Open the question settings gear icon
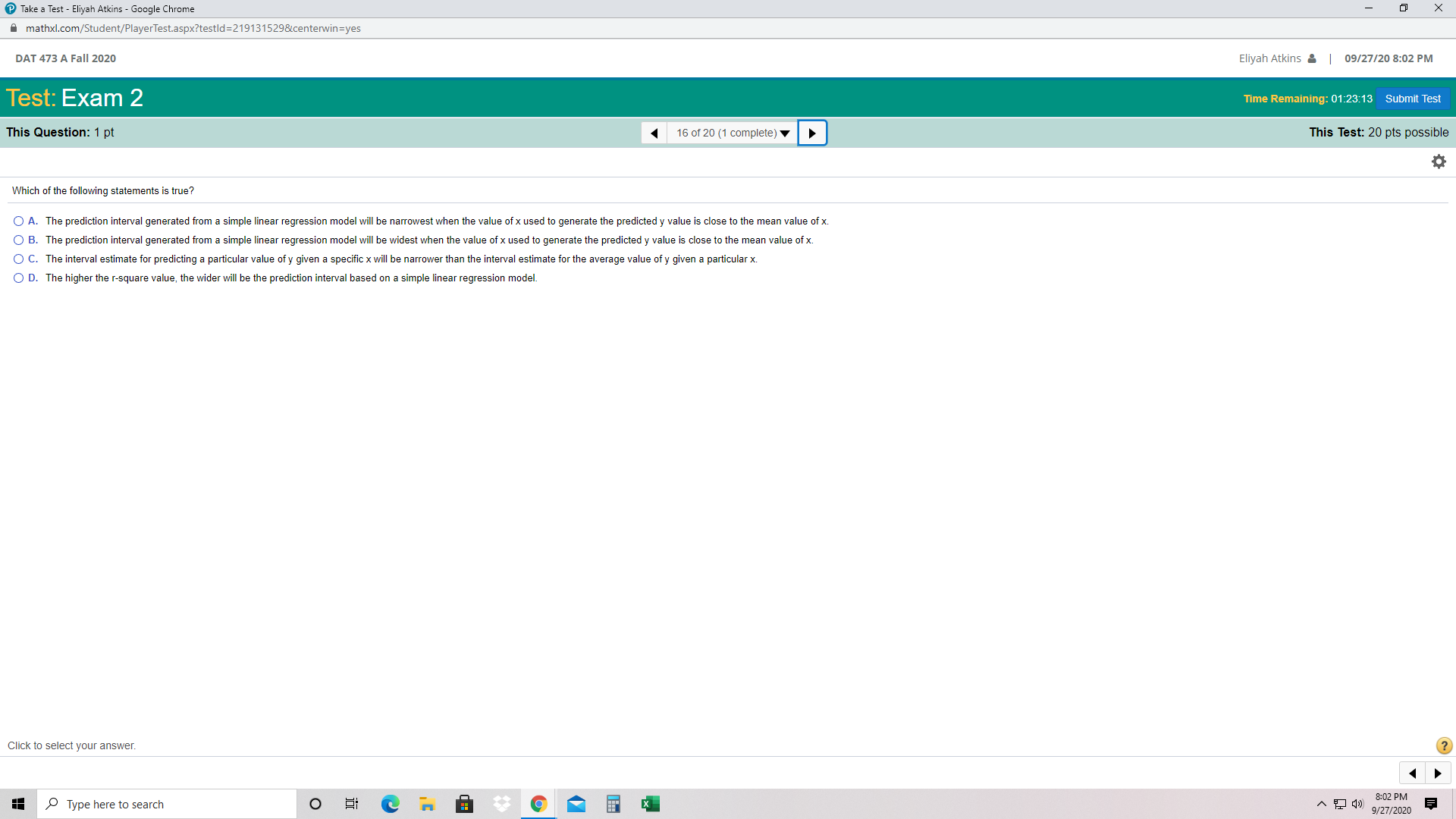 [1439, 161]
